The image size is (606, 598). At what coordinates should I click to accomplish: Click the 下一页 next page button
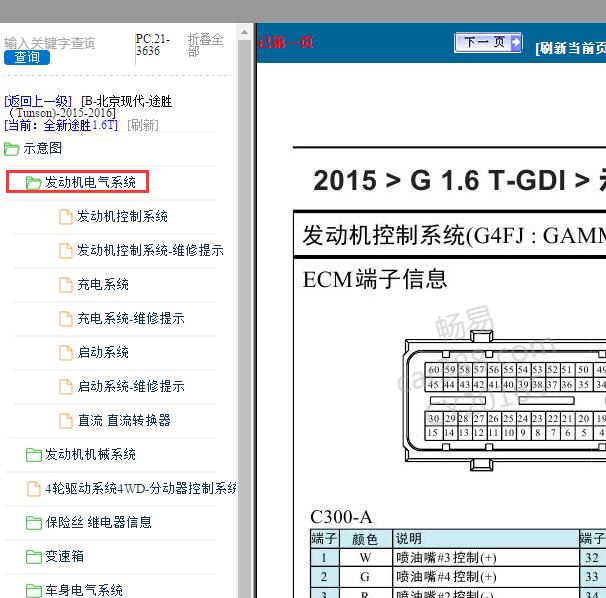(488, 42)
